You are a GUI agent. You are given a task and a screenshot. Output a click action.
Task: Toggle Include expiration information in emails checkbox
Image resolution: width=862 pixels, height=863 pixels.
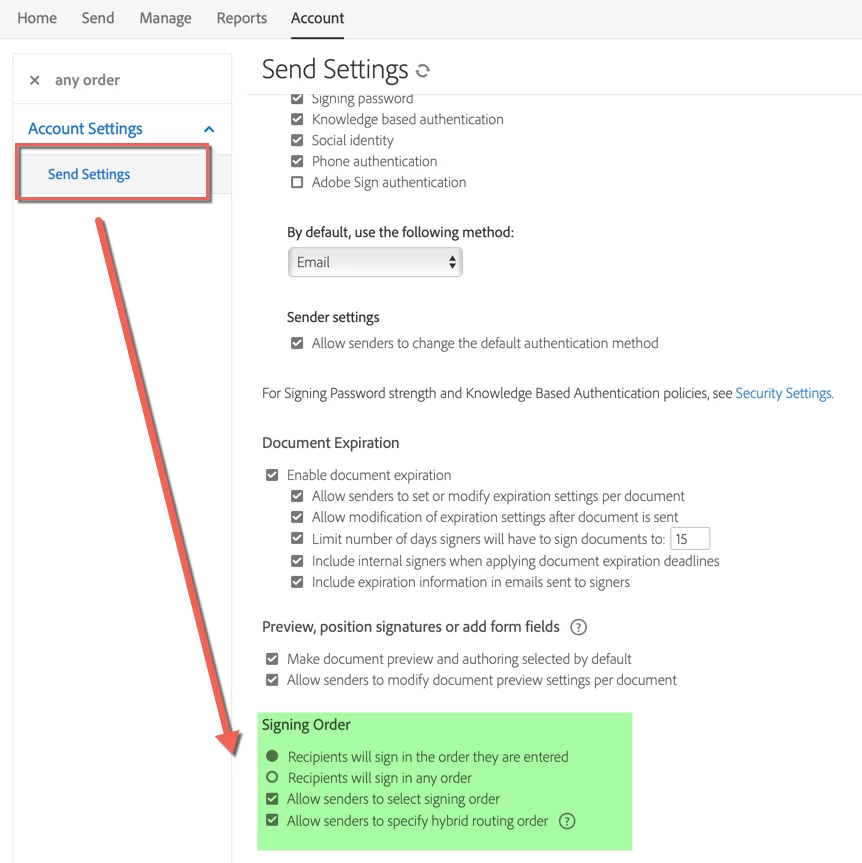pyautogui.click(x=297, y=582)
